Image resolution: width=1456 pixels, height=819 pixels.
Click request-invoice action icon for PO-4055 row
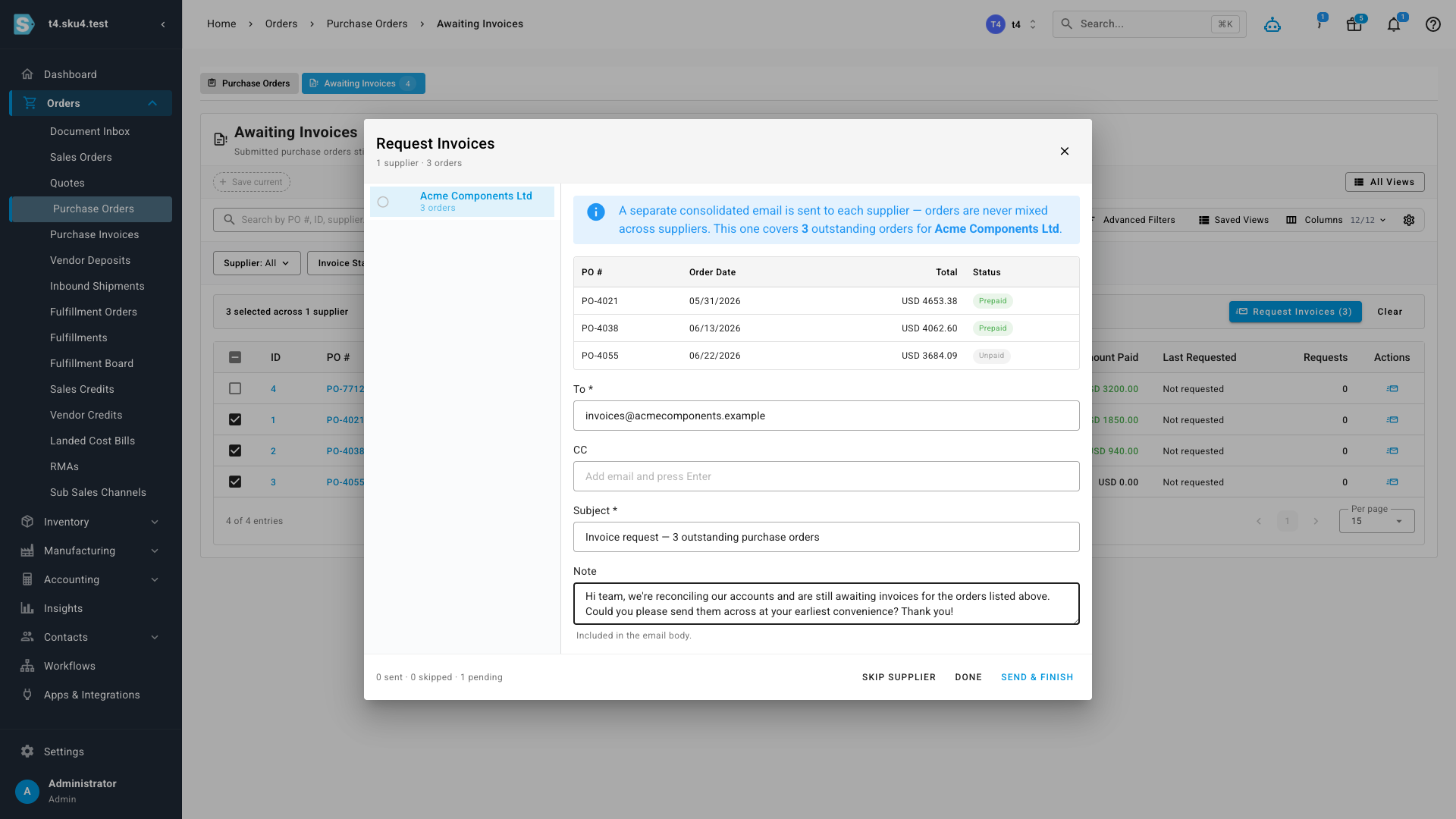[1392, 482]
